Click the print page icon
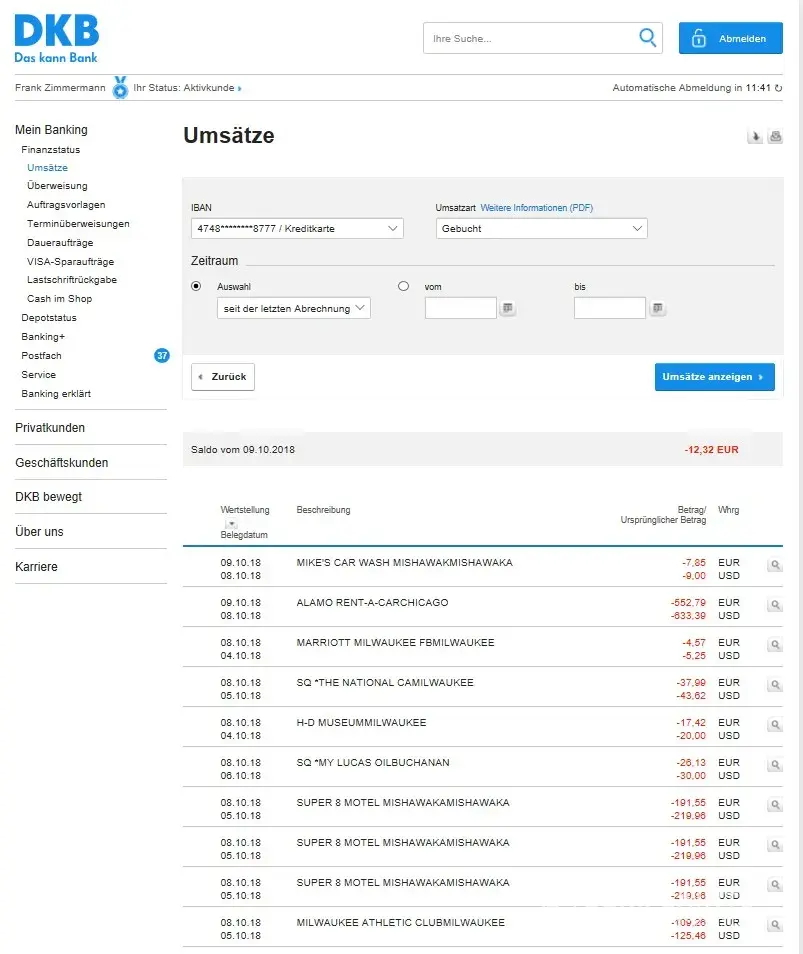This screenshot has height=954, width=803. point(775,137)
